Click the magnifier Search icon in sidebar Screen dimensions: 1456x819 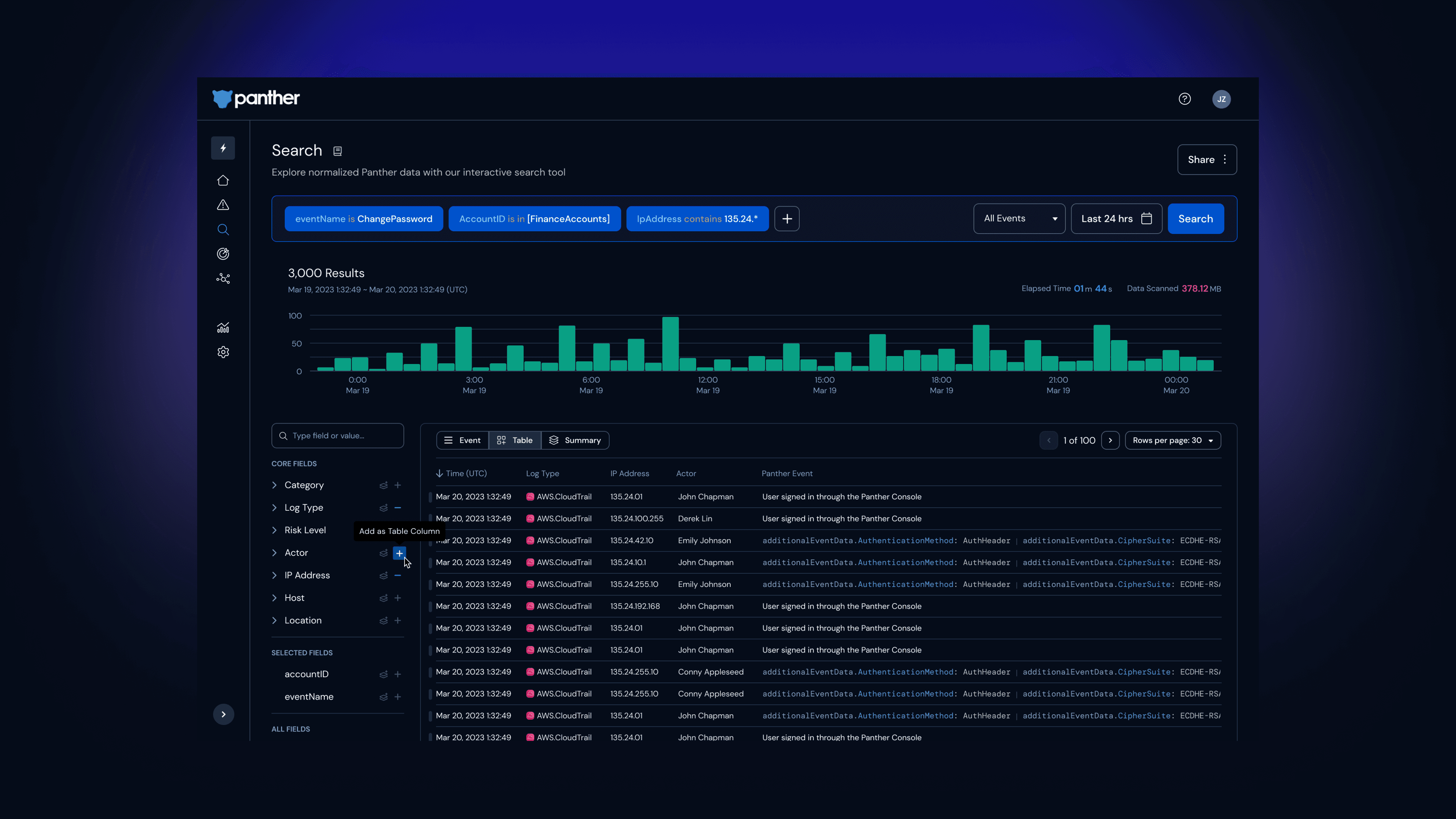coord(223,229)
